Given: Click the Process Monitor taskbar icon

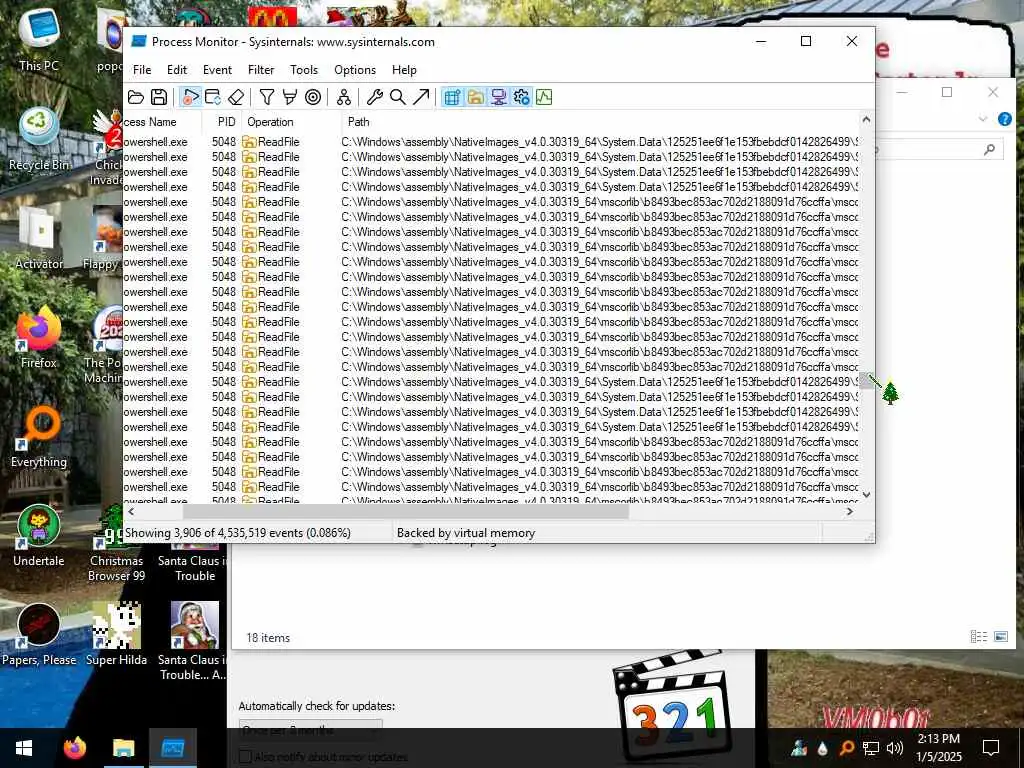Looking at the screenshot, I should pos(173,748).
